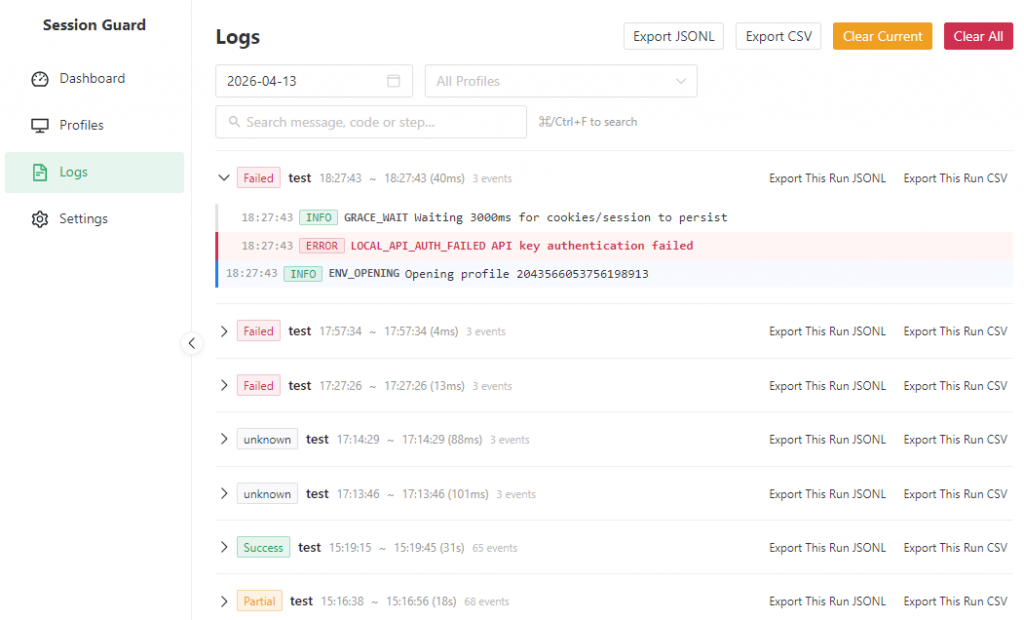Click the search magnifier icon
This screenshot has width=1024, height=620.
(235, 122)
